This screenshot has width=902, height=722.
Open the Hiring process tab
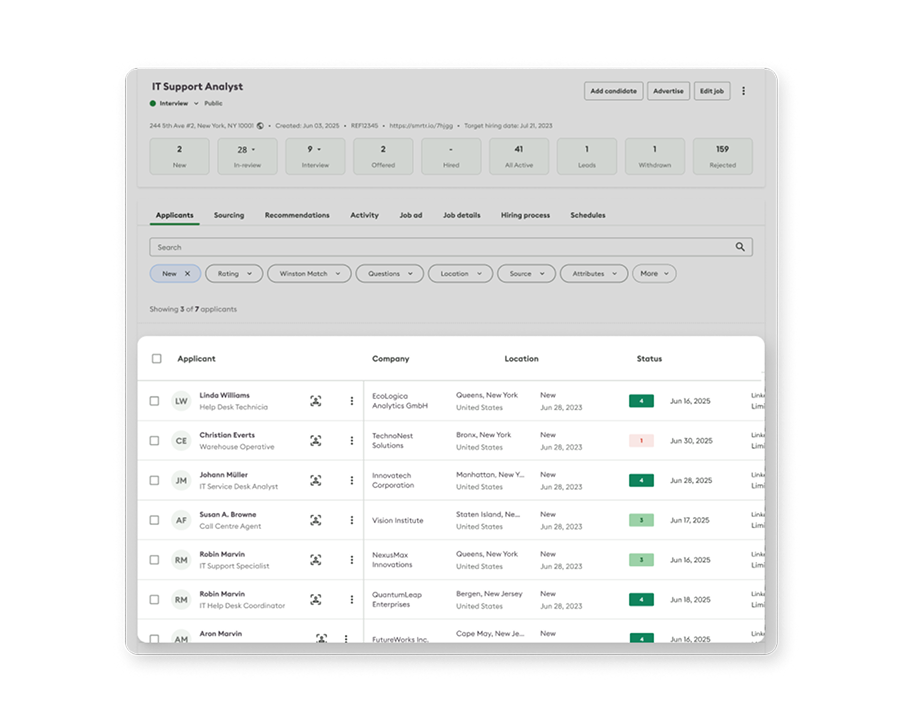(525, 215)
